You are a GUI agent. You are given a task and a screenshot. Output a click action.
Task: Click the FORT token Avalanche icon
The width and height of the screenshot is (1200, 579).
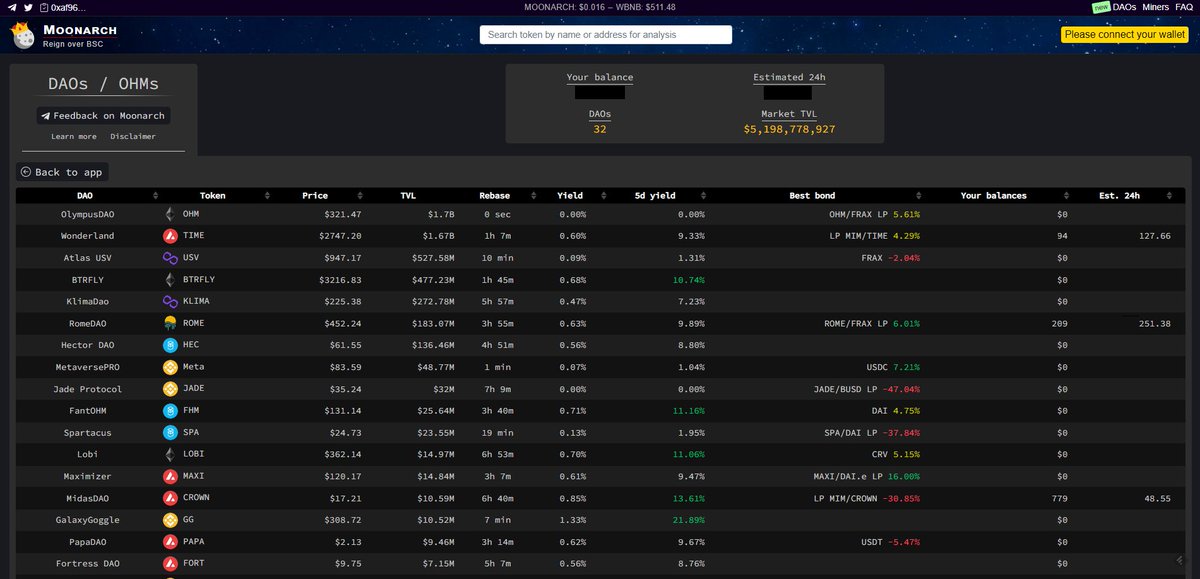click(x=170, y=563)
